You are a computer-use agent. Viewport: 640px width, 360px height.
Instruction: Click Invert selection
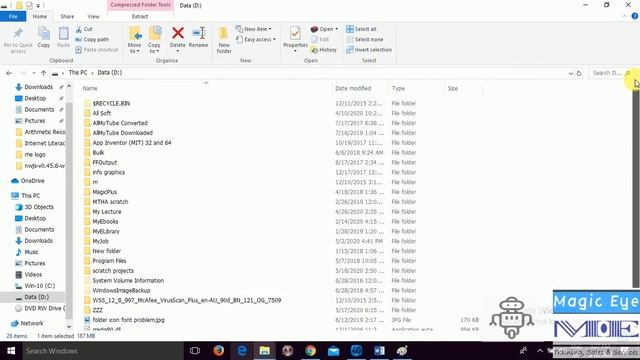369,50
